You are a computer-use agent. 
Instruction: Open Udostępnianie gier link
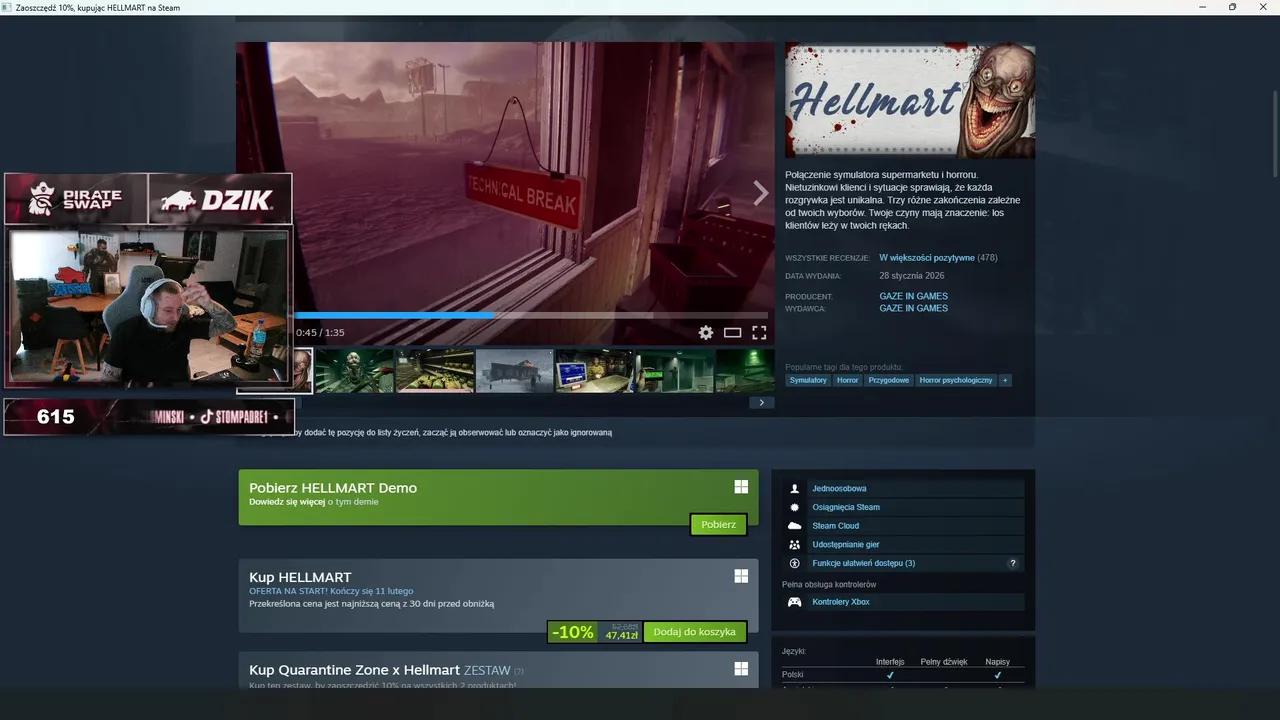[845, 545]
